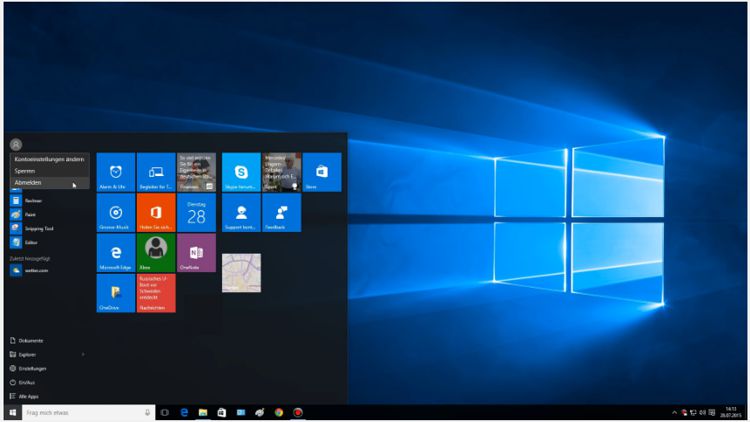Viewport: 750px width, 422px height.
Task: Click the orange Office tile
Action: click(156, 213)
